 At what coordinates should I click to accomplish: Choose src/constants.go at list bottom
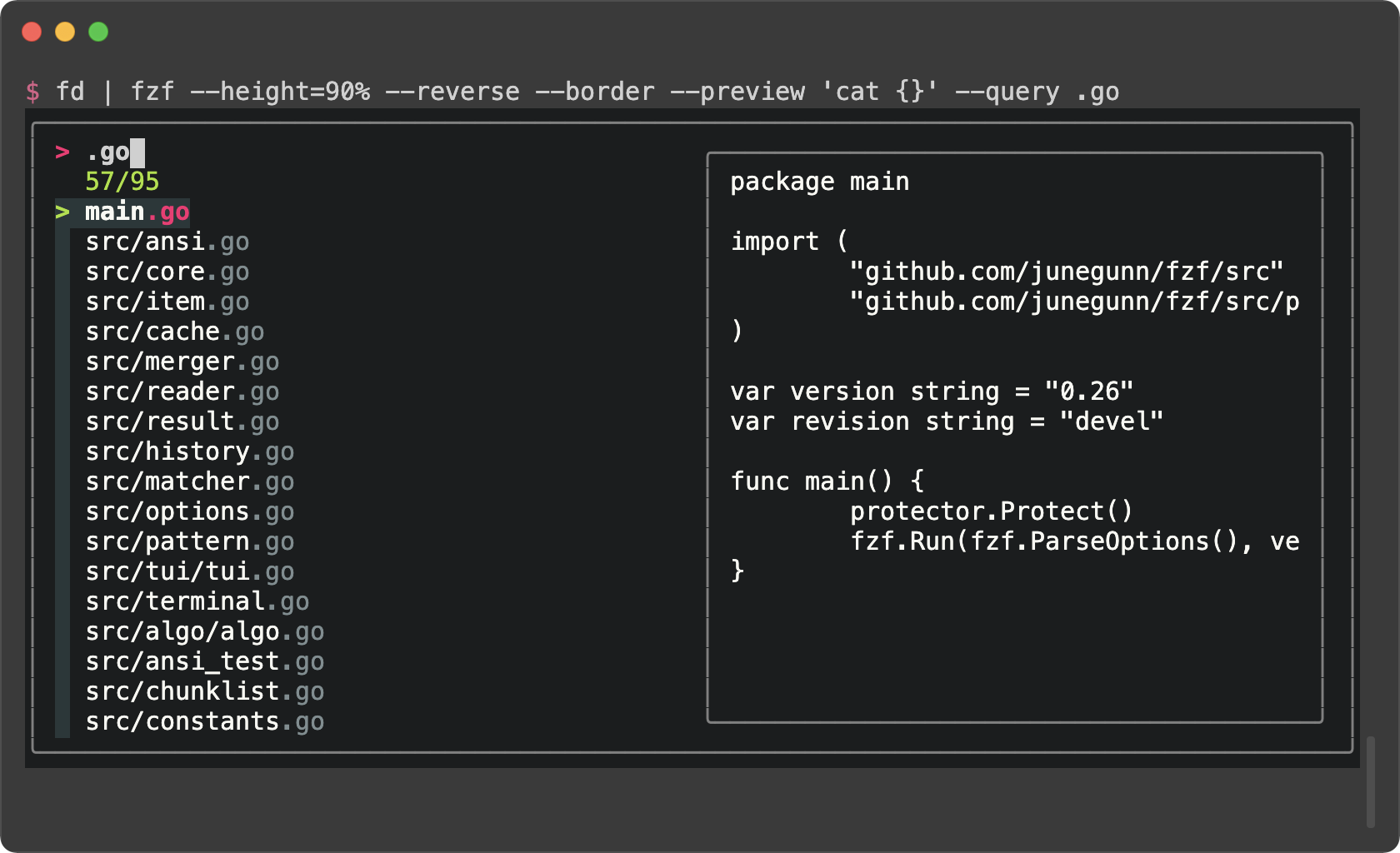(204, 722)
